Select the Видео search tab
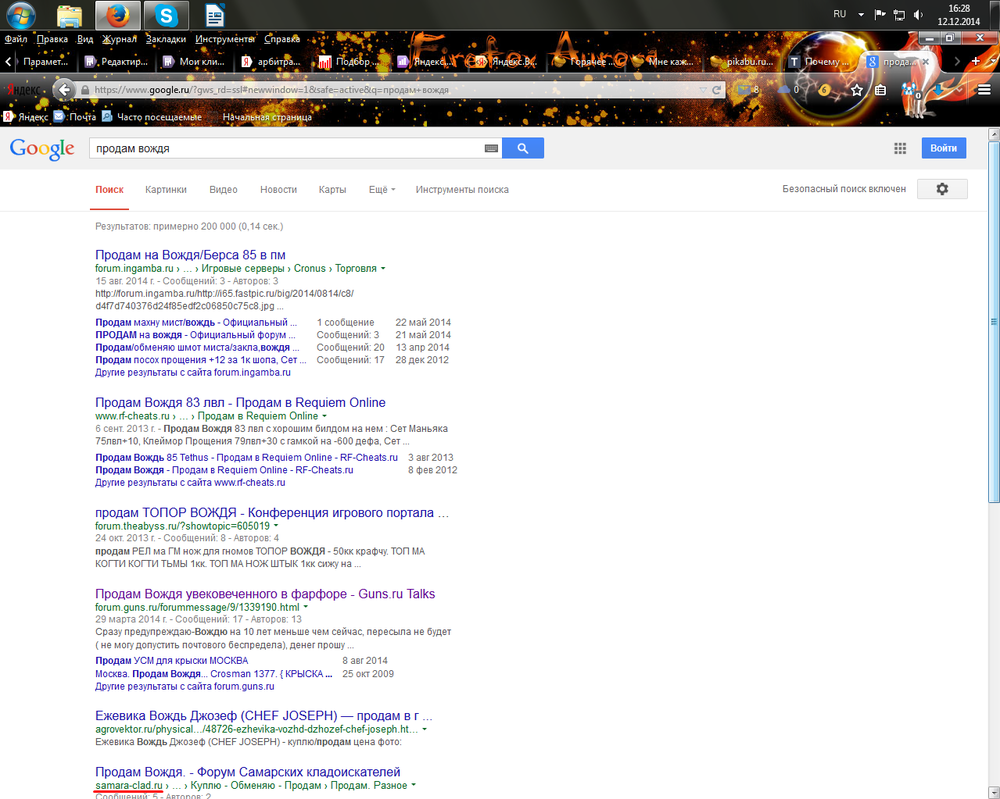Screen dimensions: 1000x799 tap(223, 189)
